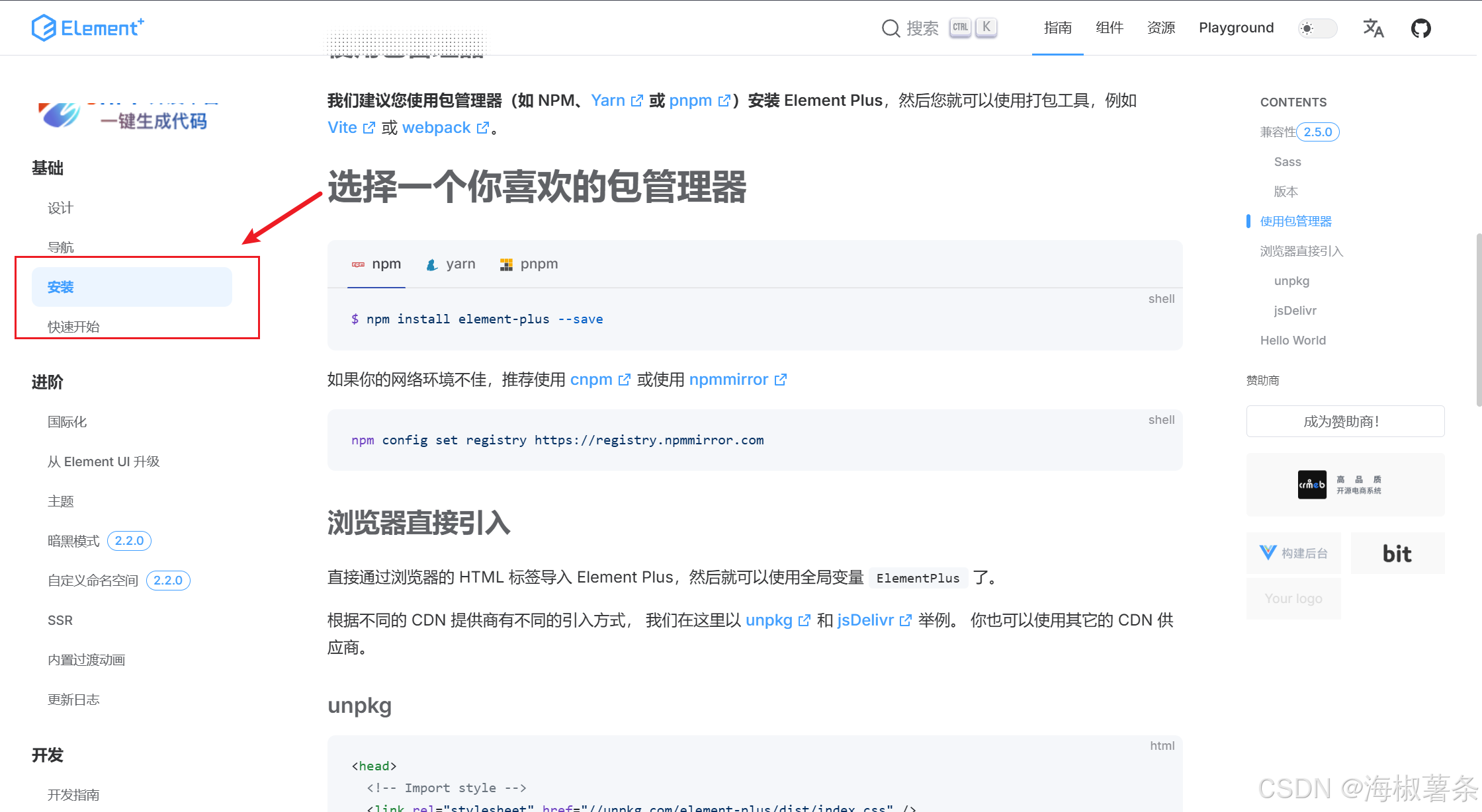
Task: Click the bit sponsor logo
Action: tap(1397, 553)
